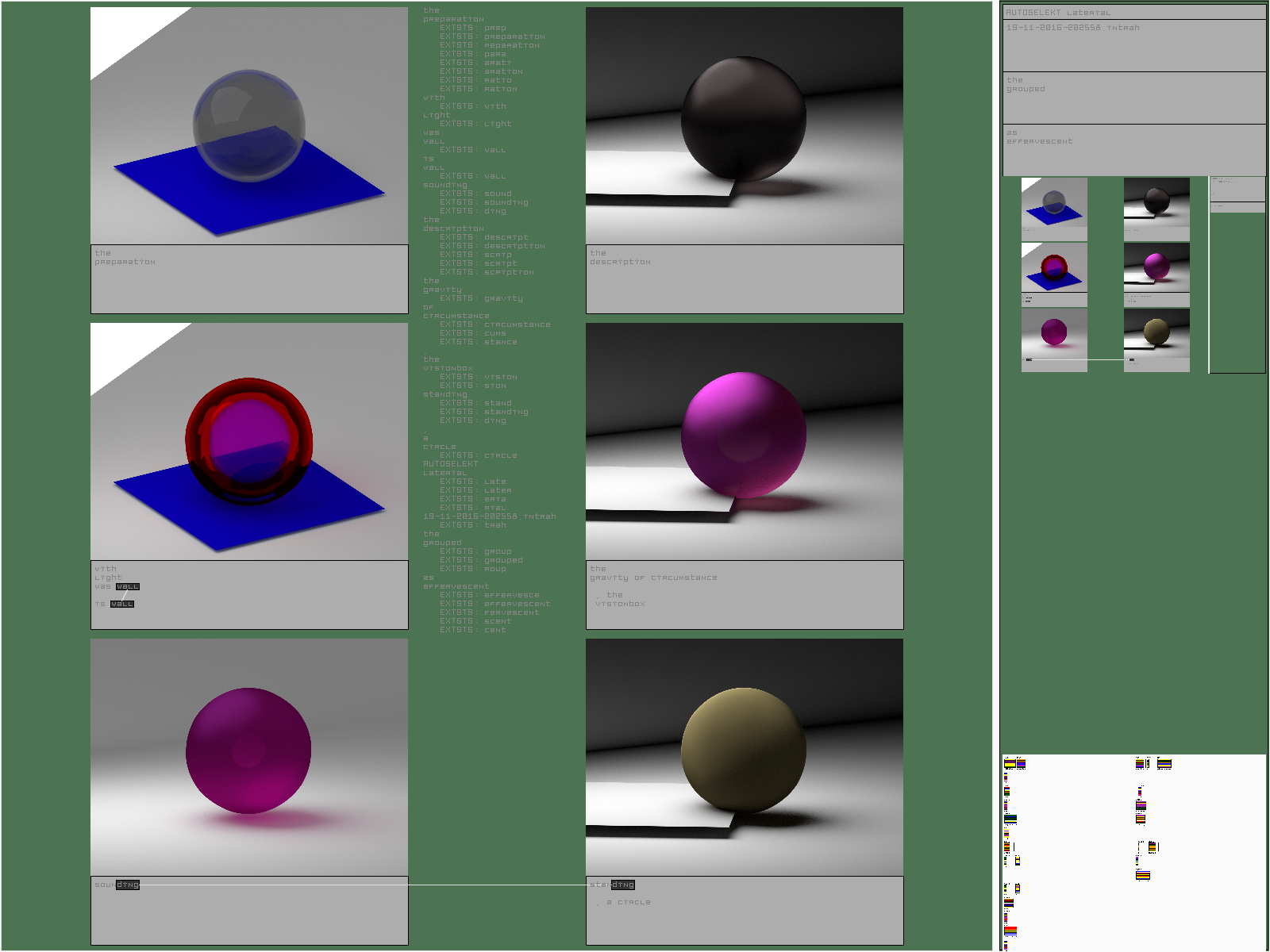Click the "EXISTS : later" line
The height and width of the screenshot is (952, 1270).
(475, 490)
